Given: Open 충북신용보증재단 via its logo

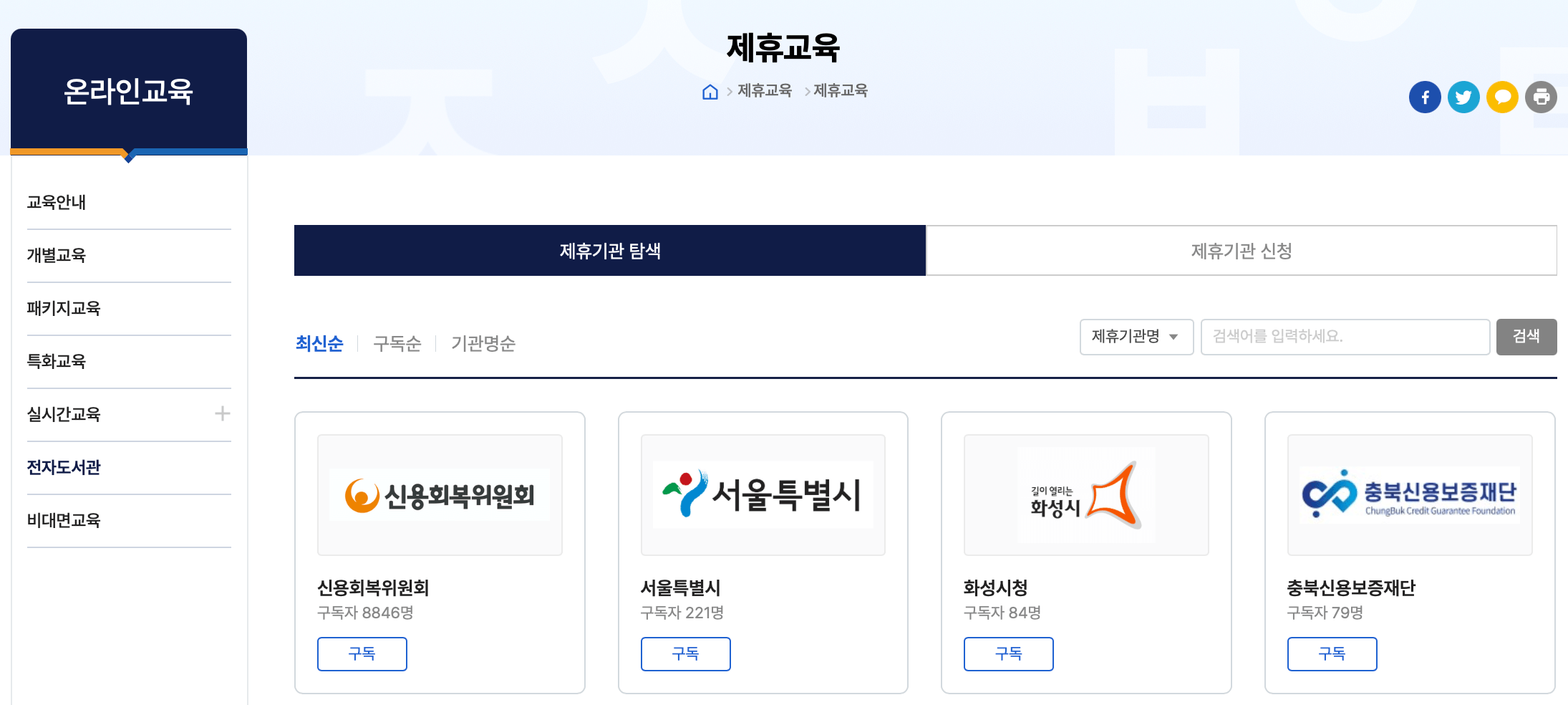Looking at the screenshot, I should [1409, 494].
